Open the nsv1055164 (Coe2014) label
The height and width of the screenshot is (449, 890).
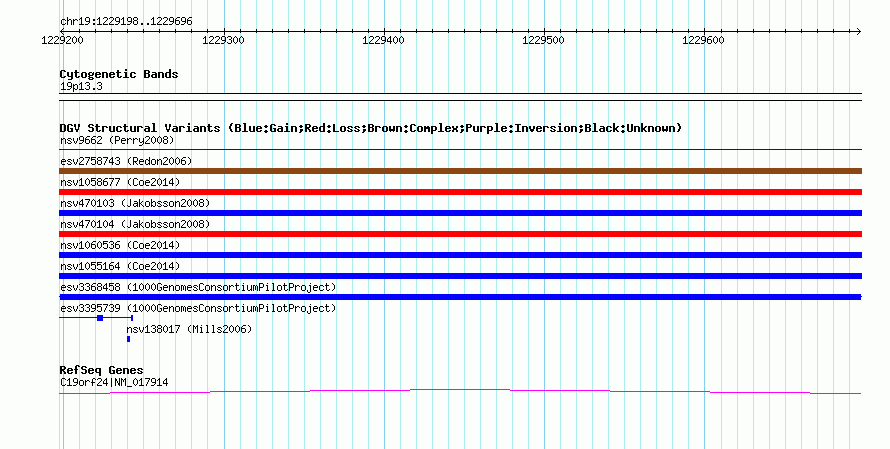point(120,266)
